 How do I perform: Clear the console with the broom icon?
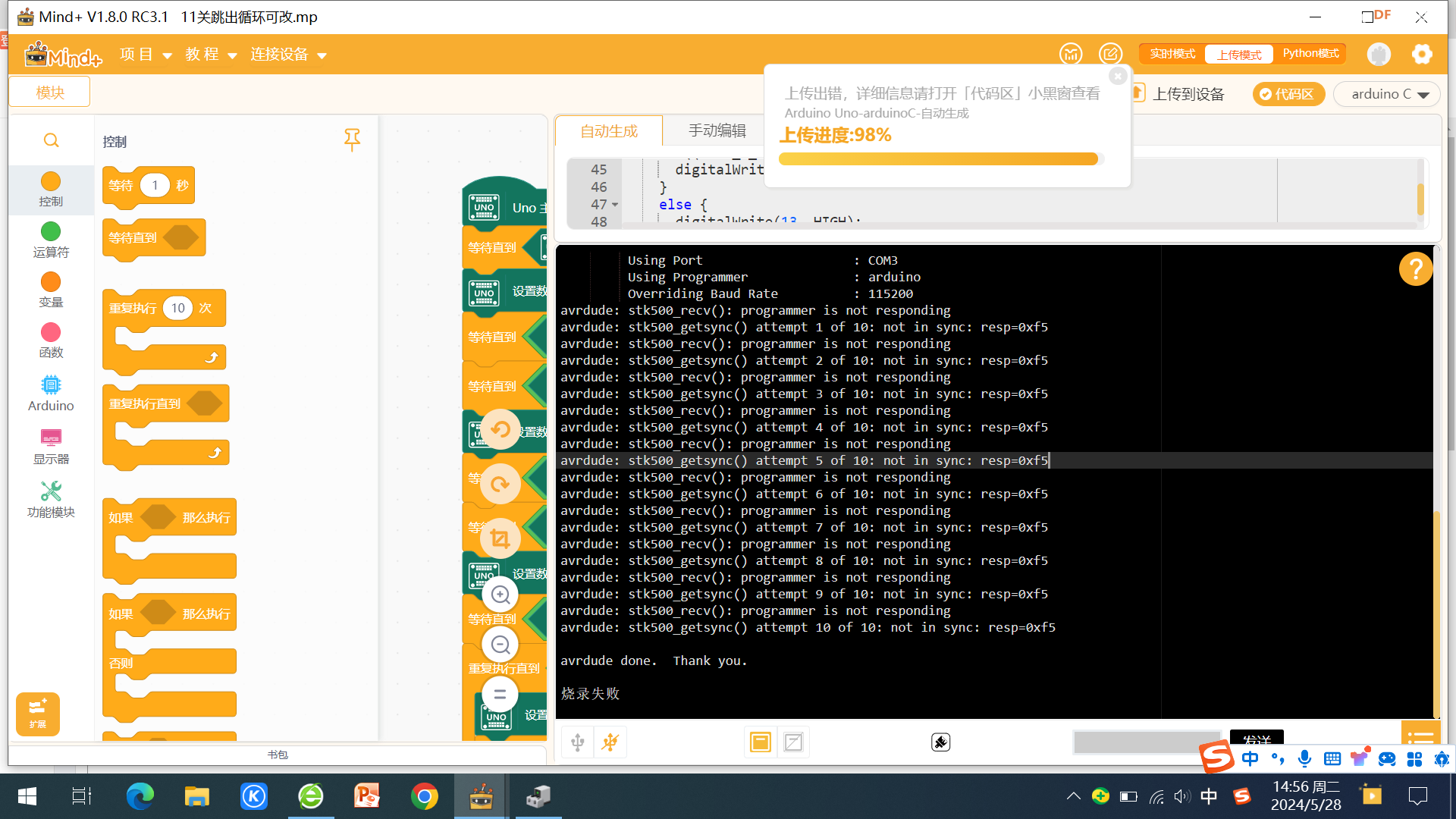click(940, 742)
